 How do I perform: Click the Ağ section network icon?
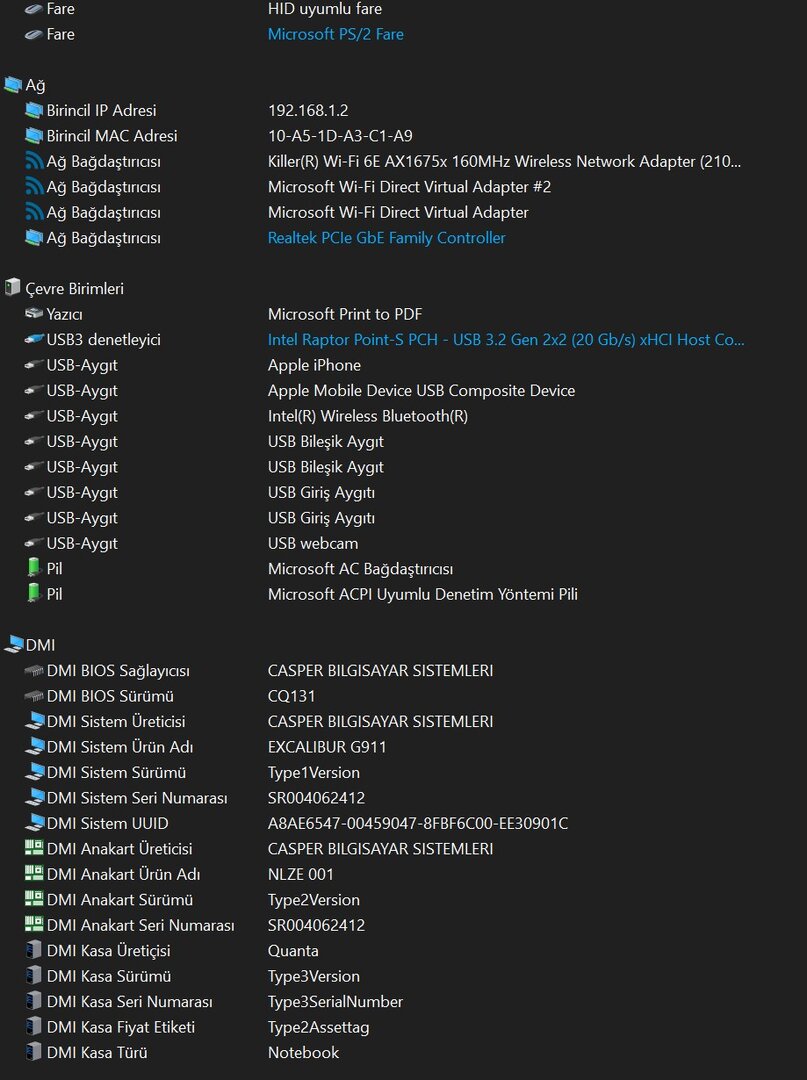(13, 85)
